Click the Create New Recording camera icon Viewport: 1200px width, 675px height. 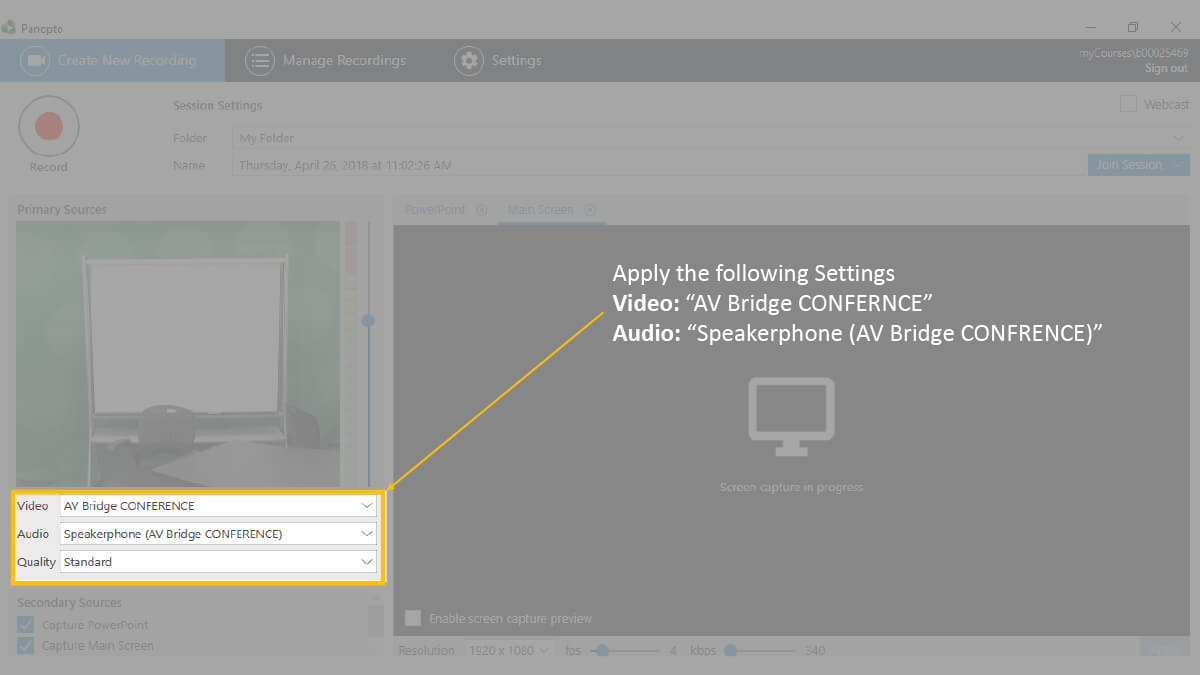tap(36, 60)
